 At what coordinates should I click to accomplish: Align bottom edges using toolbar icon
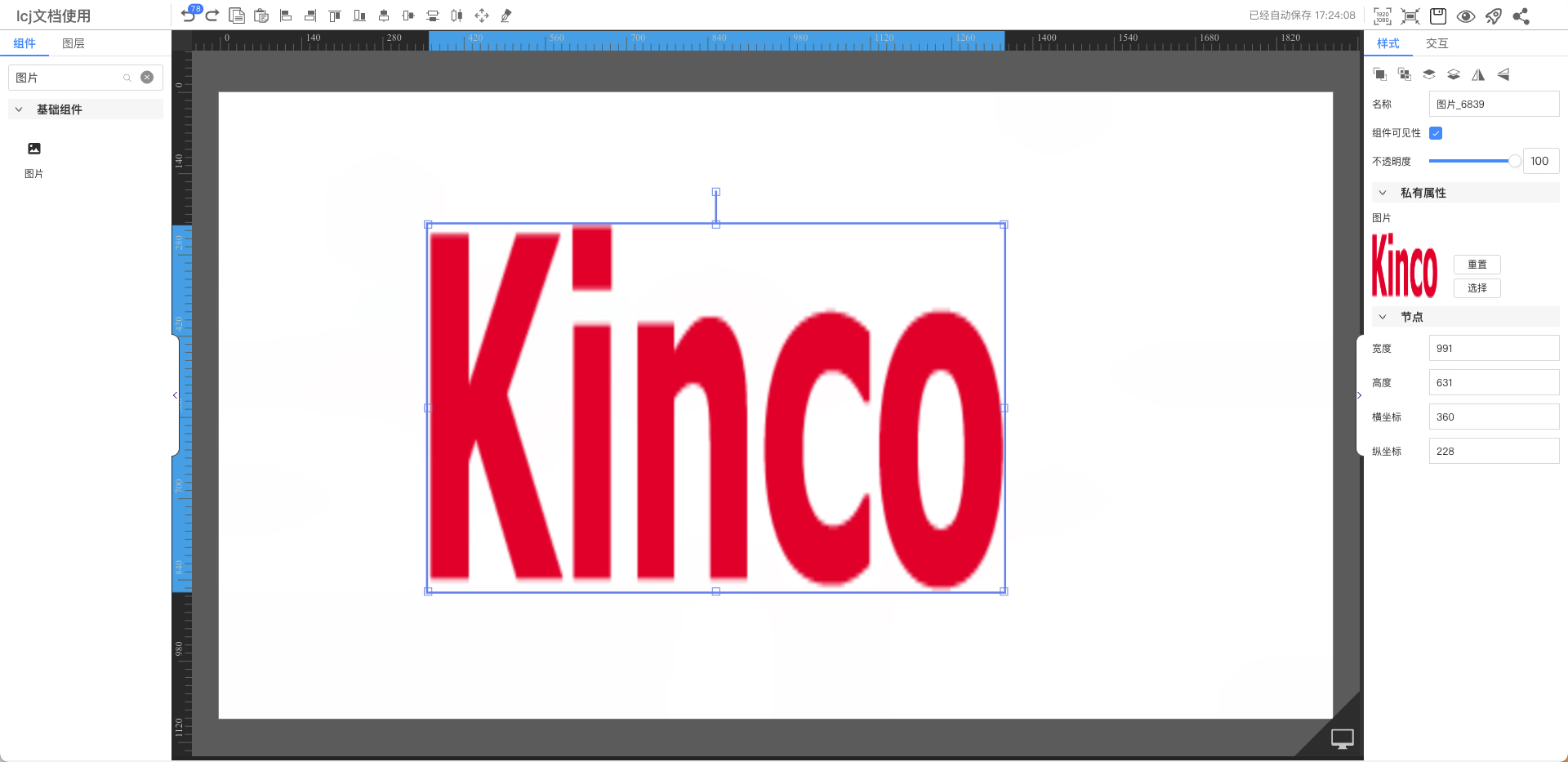(x=359, y=16)
